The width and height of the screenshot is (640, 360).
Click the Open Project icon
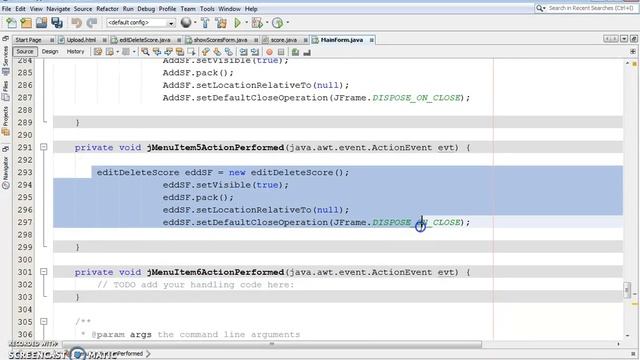click(x=41, y=23)
